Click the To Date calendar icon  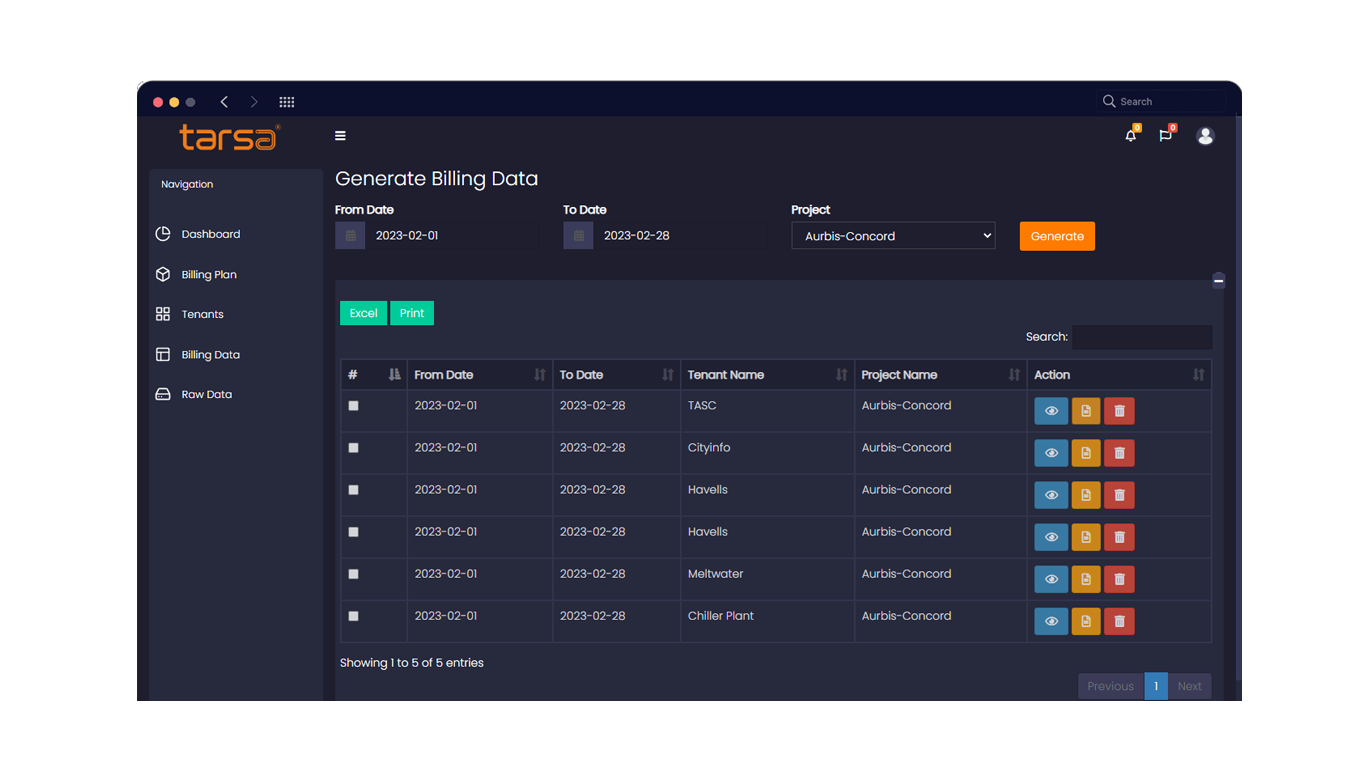coord(578,236)
